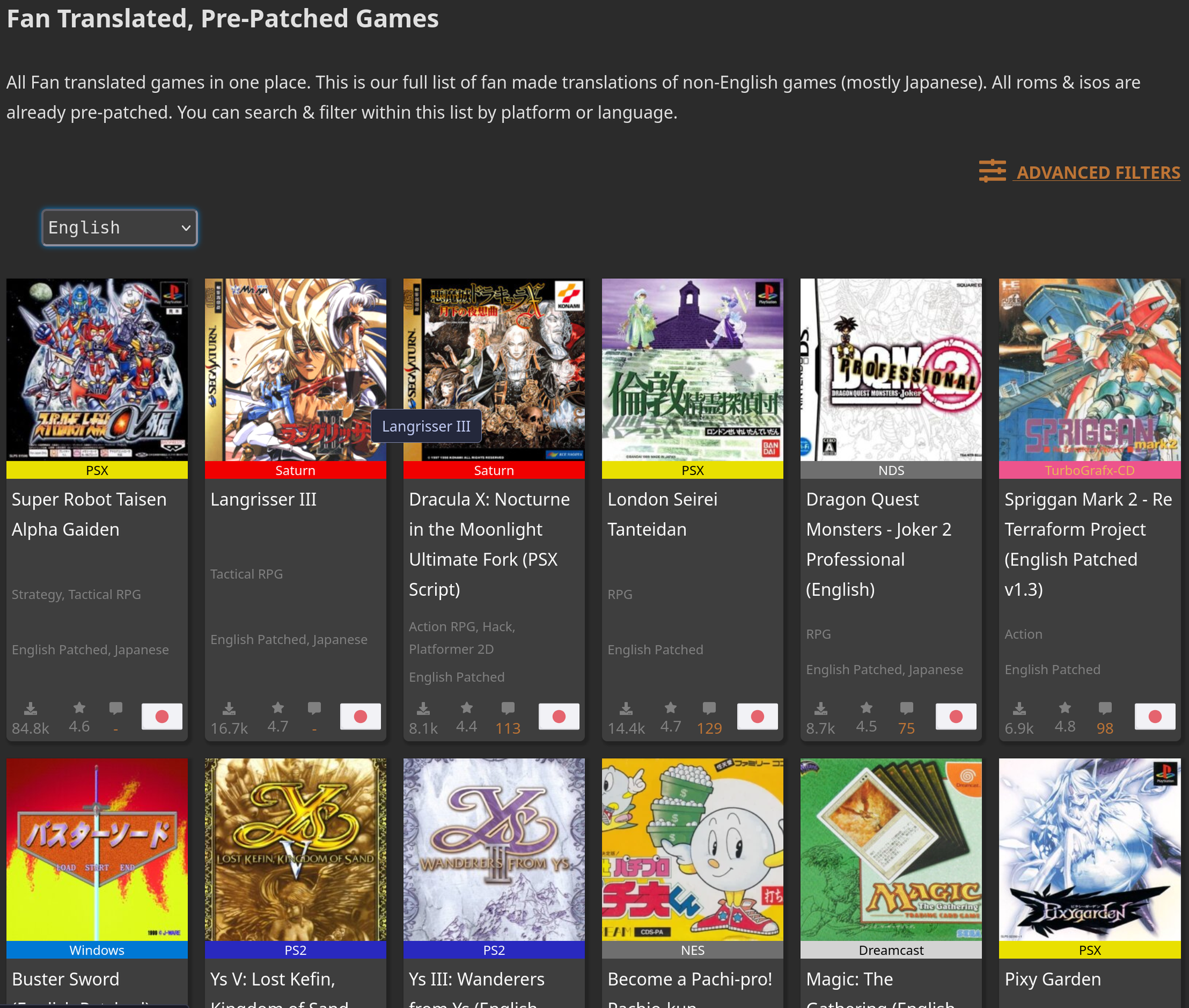
Task: Click the Ys III Wanderers cover image
Action: 494,849
